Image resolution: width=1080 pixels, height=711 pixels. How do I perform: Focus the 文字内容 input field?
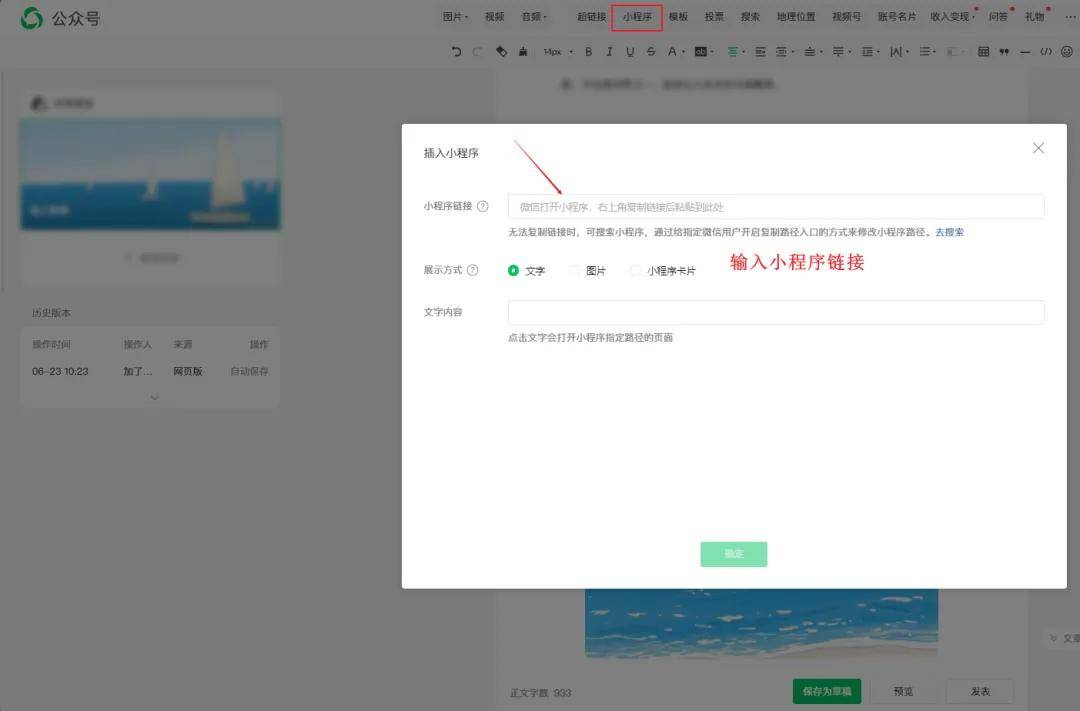click(776, 312)
